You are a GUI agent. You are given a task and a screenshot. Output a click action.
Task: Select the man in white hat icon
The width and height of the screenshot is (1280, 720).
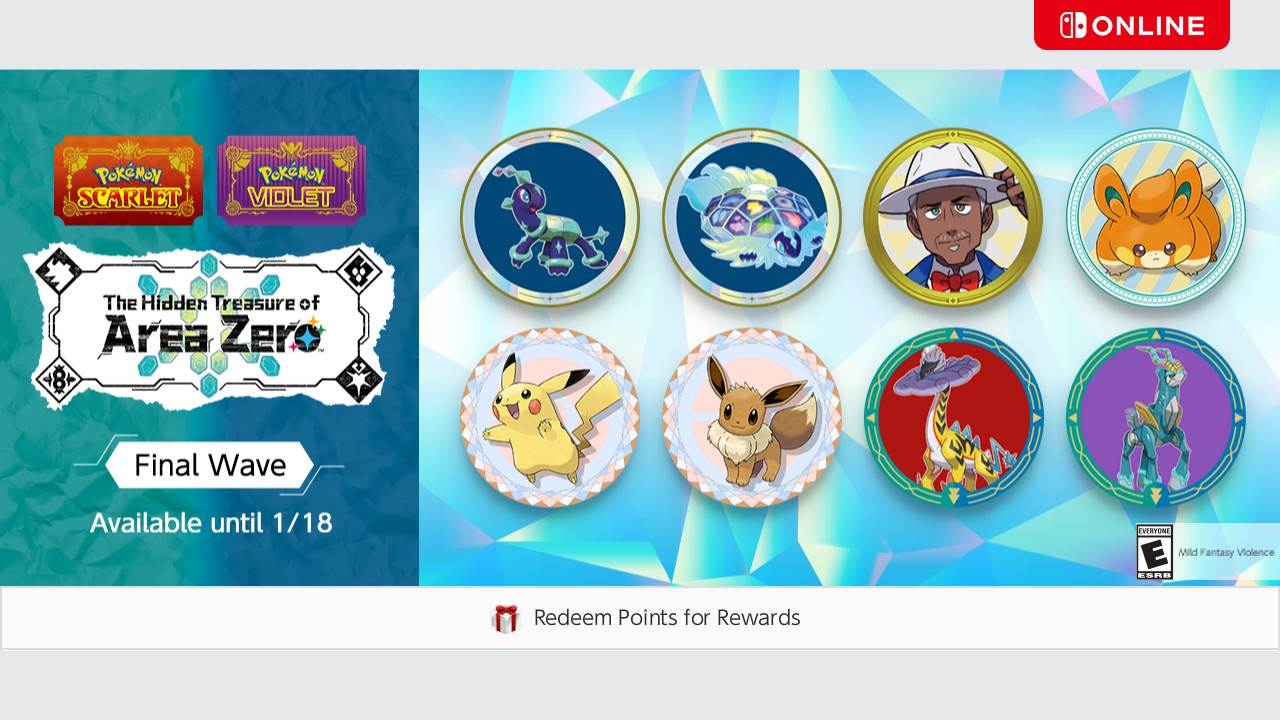pyautogui.click(x=953, y=217)
